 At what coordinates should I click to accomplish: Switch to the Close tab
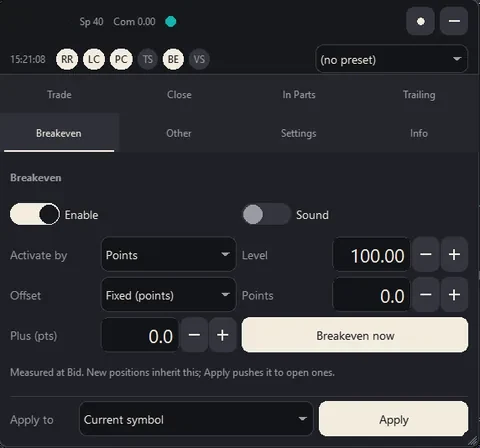tap(179, 95)
